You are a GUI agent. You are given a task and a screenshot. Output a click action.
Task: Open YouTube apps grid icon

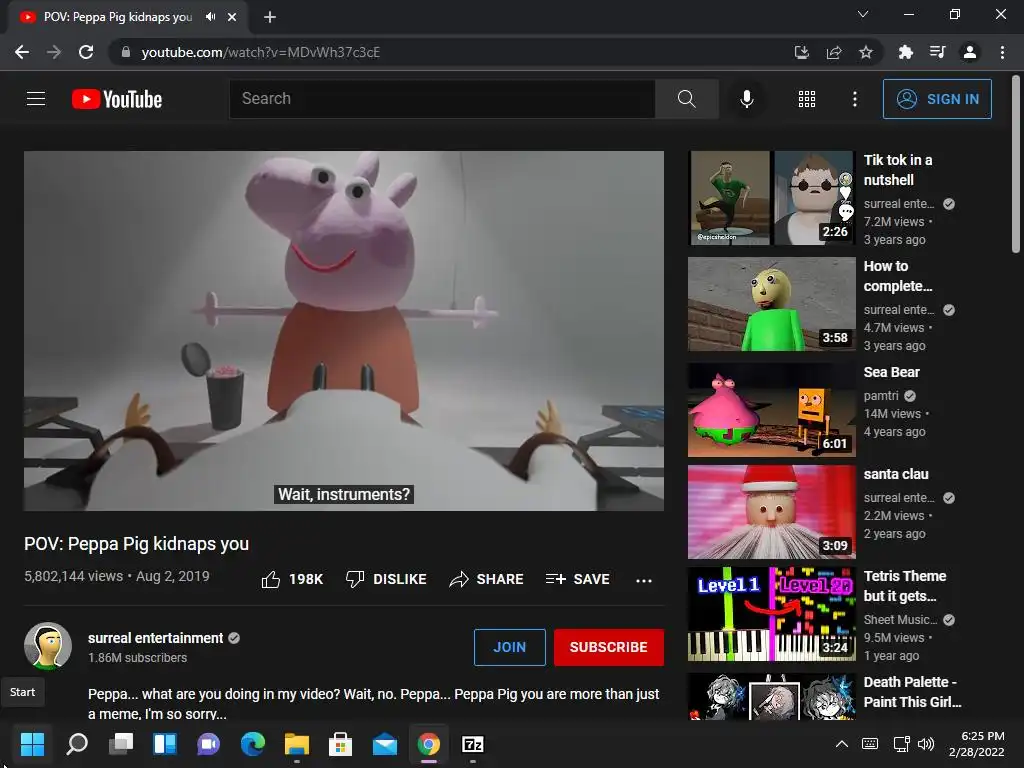pyautogui.click(x=807, y=99)
